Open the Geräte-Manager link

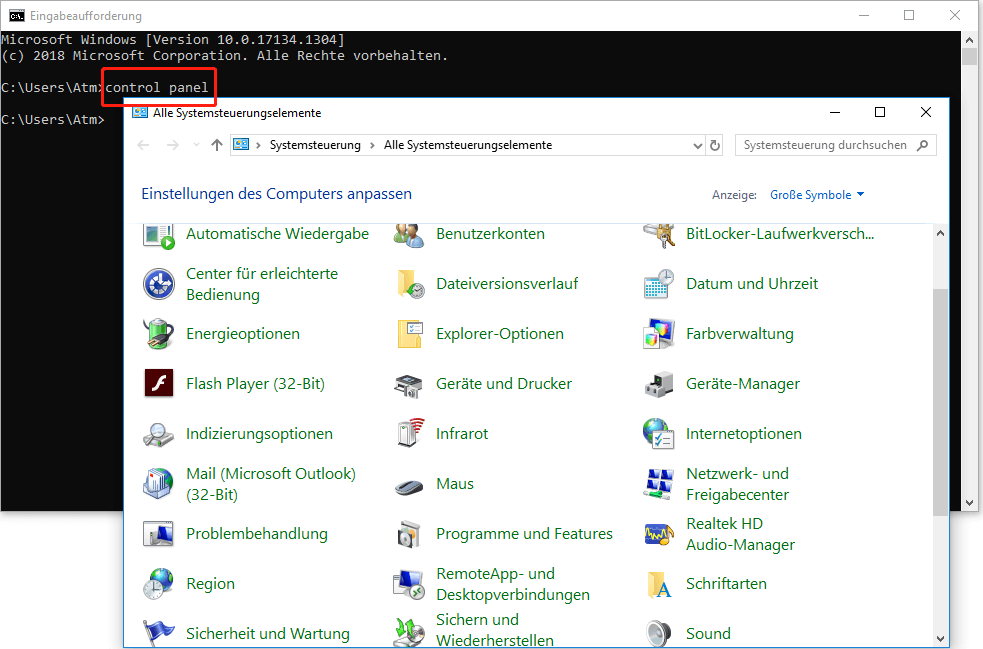pyautogui.click(x=743, y=384)
